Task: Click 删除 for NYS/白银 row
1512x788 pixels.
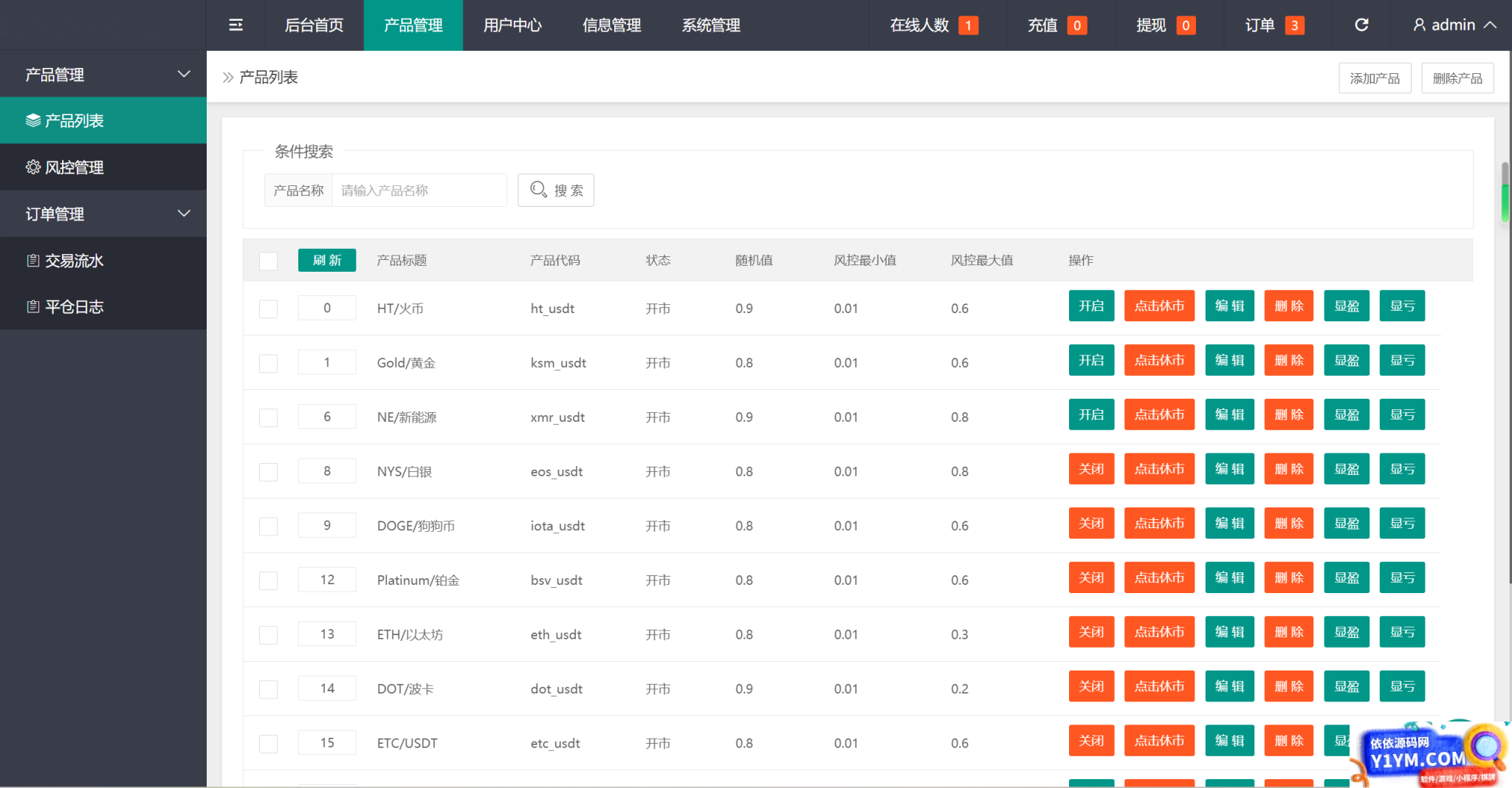Action: pyautogui.click(x=1289, y=469)
